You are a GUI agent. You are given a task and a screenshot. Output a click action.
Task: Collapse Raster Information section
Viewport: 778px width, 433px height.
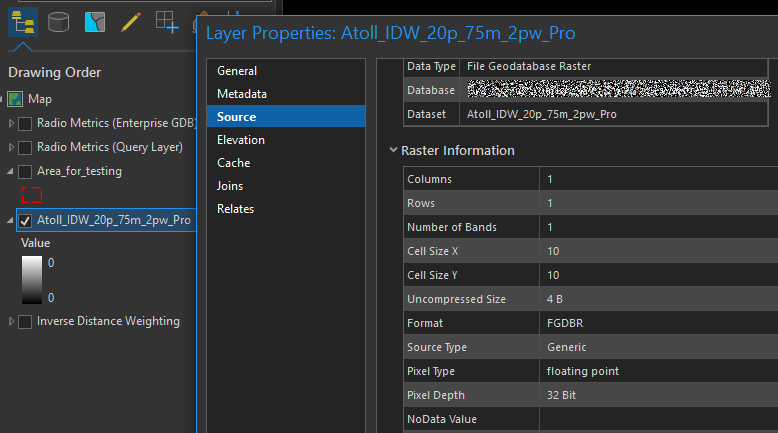[393, 150]
